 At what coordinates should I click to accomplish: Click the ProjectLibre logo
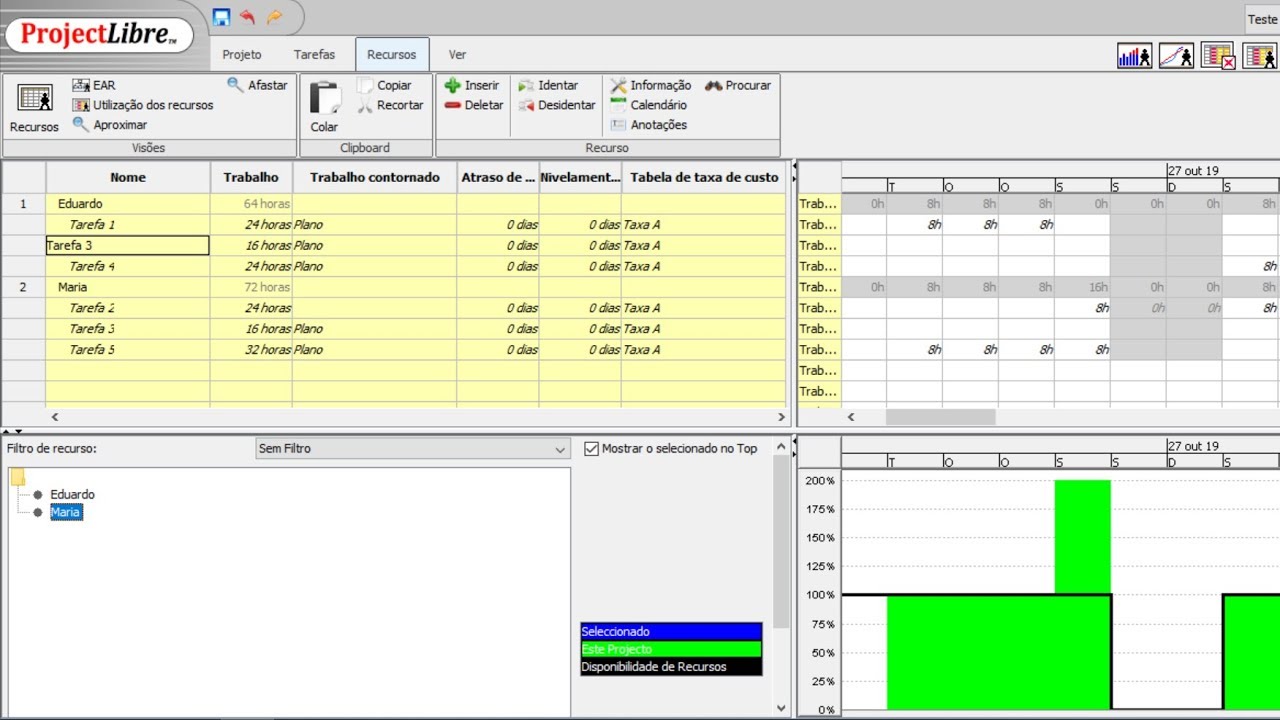pos(99,34)
